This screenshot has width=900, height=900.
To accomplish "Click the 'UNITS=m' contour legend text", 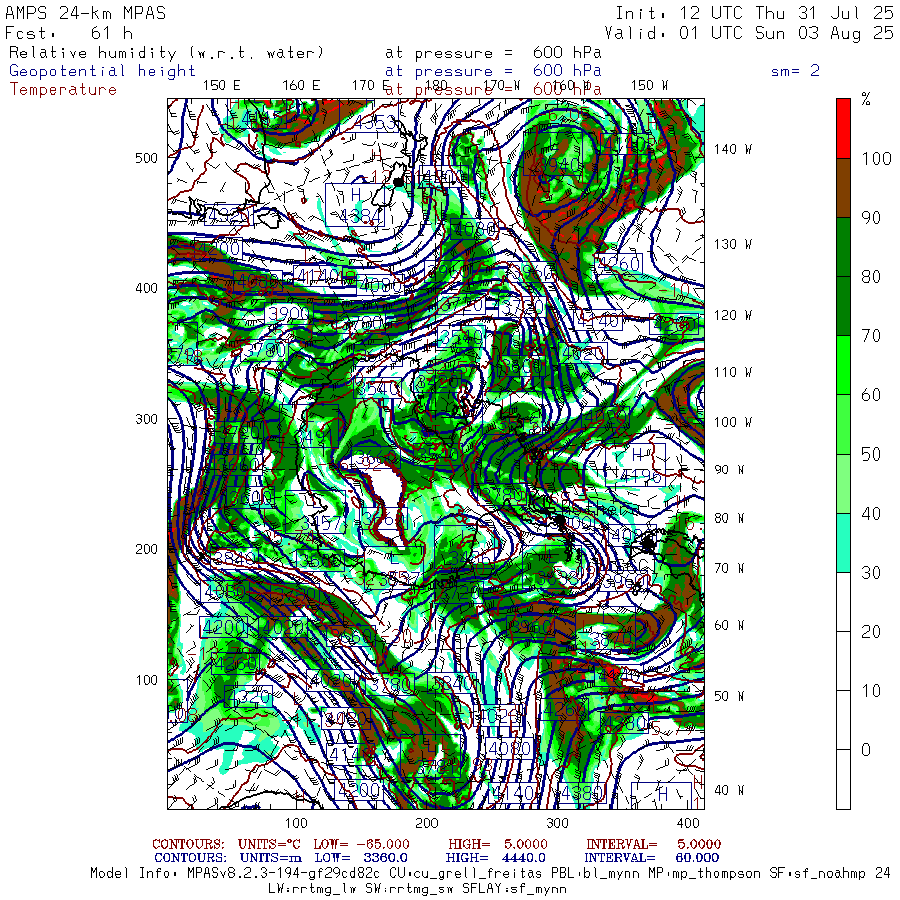I will coord(270,858).
